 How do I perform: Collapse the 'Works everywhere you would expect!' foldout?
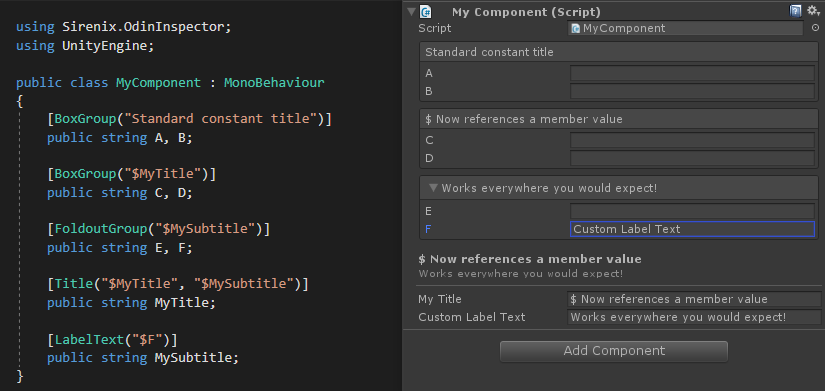point(434,188)
